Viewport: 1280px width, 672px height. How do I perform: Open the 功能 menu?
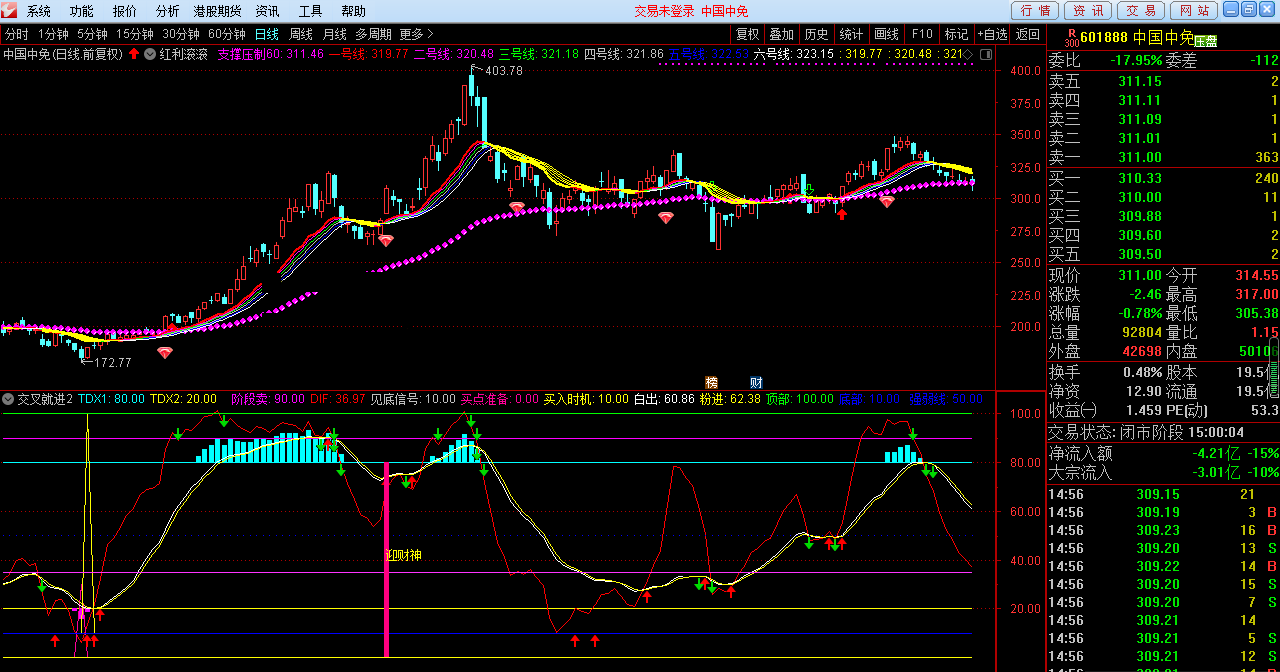click(81, 11)
